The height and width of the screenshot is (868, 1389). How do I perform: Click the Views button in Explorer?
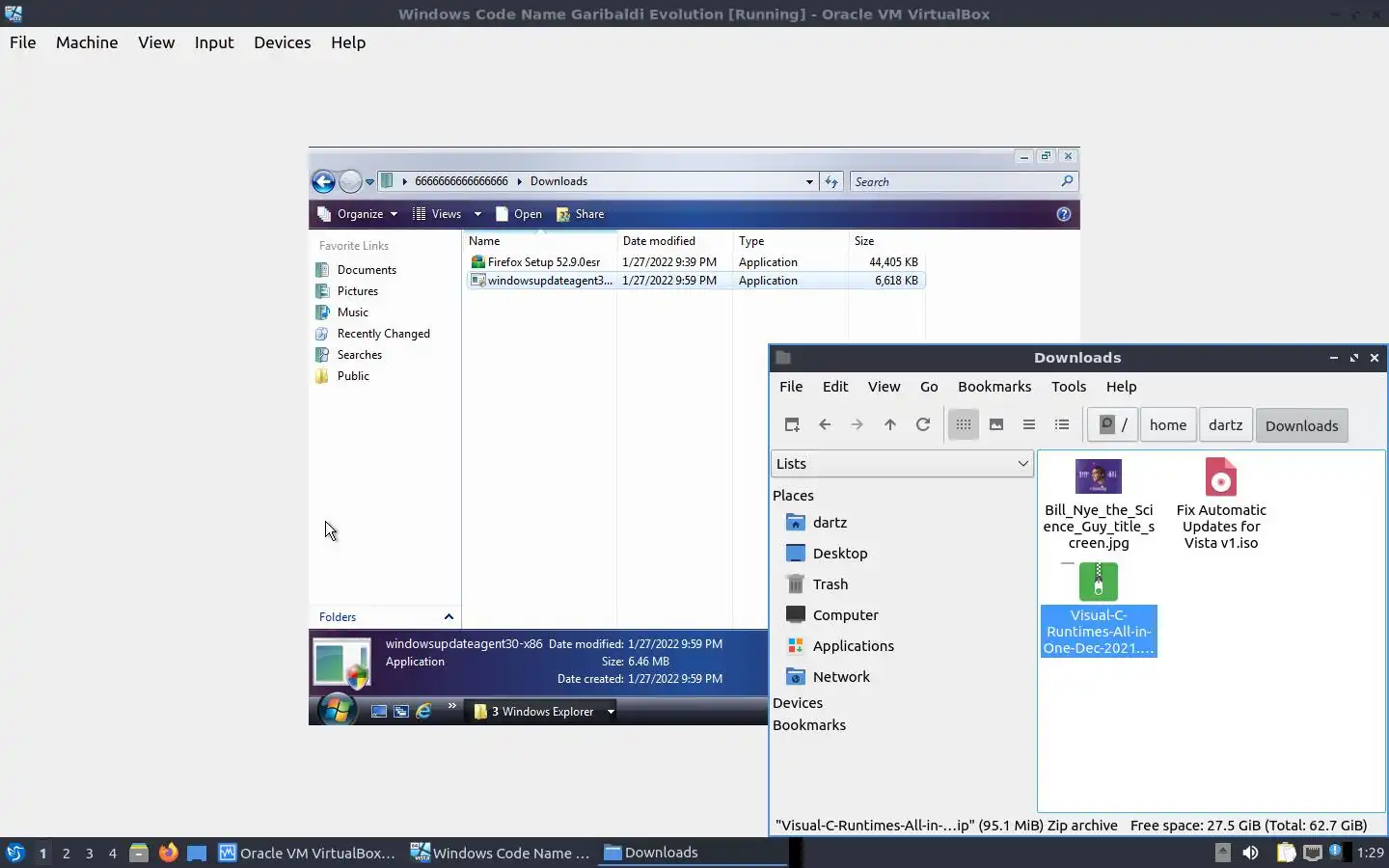437,214
